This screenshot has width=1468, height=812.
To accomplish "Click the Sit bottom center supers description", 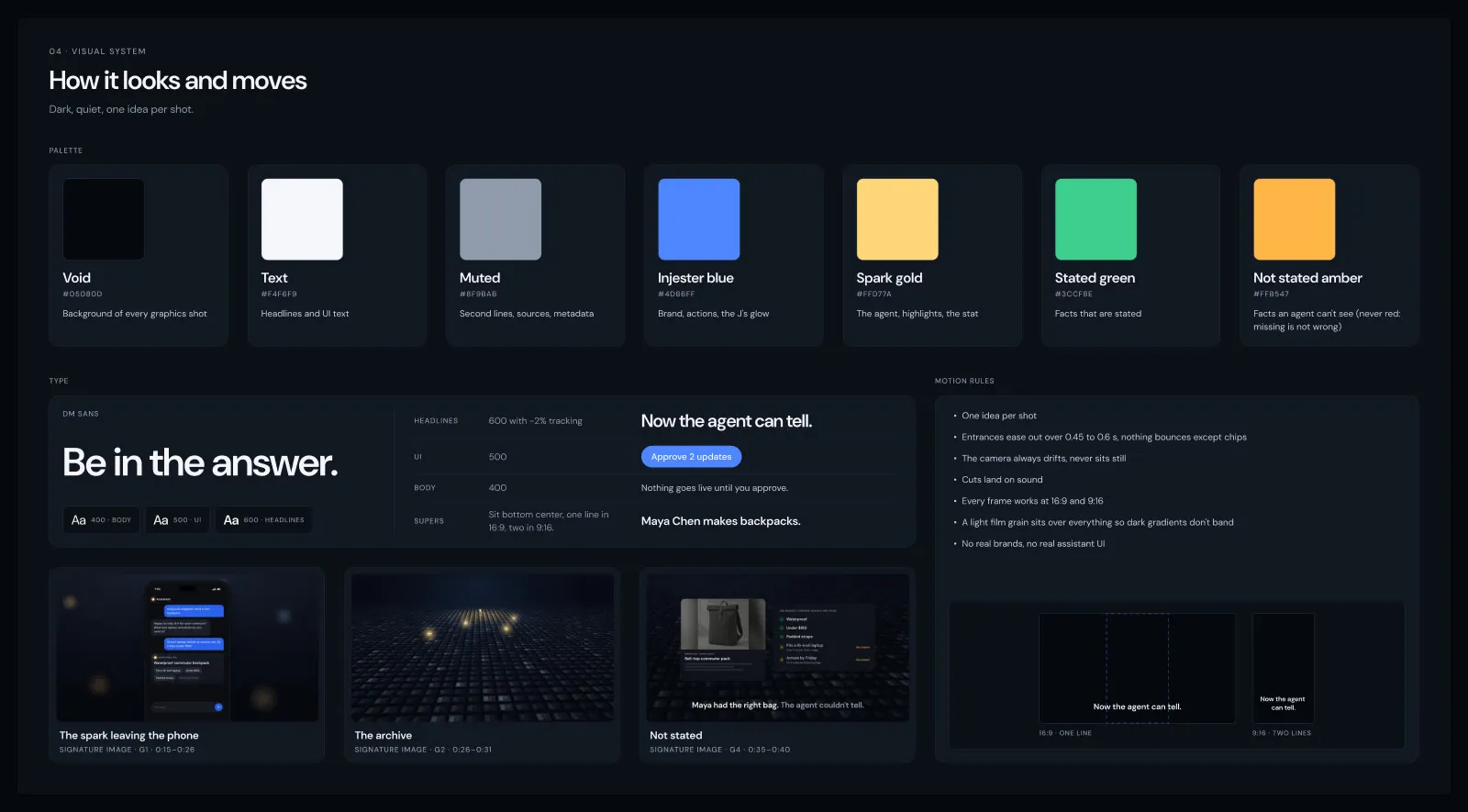I will [x=549, y=521].
